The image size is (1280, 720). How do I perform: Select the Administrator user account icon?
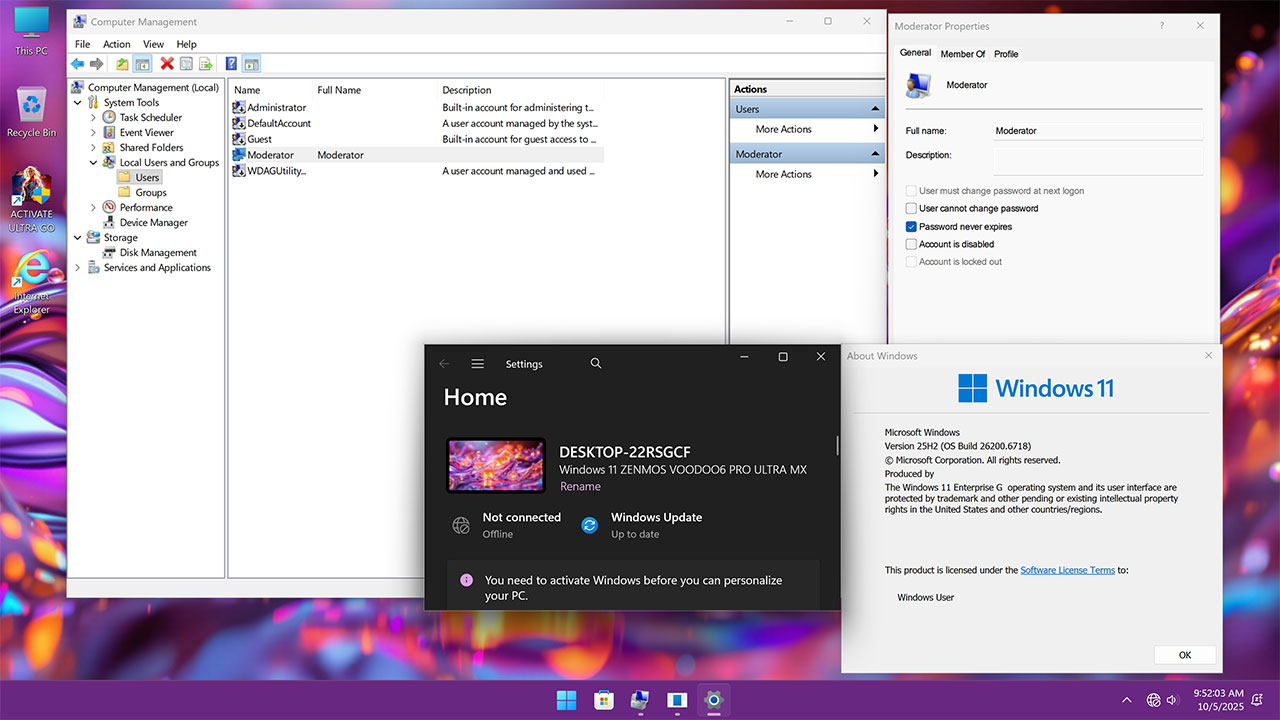239,107
